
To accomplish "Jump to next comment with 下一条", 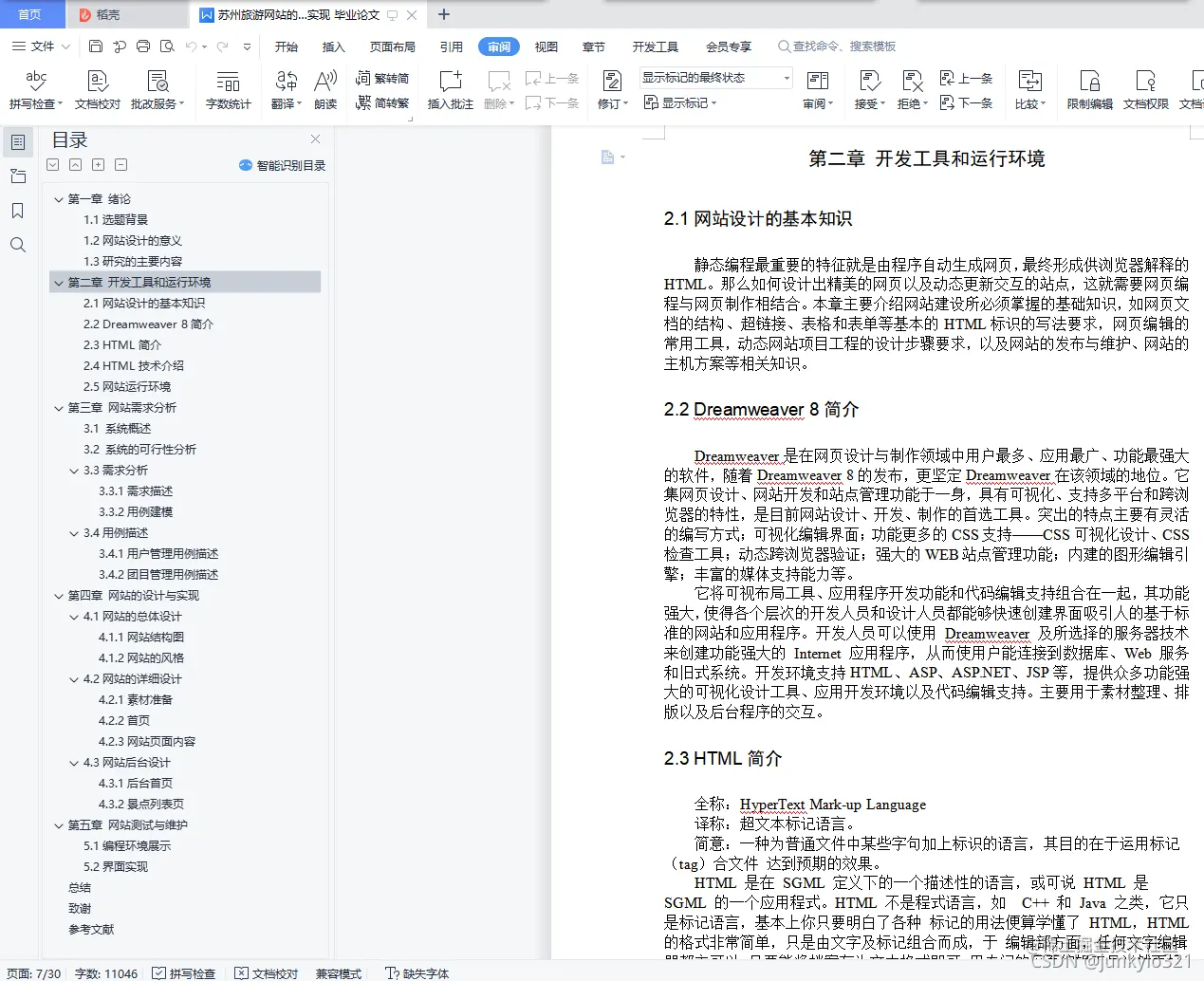I will coord(967,103).
